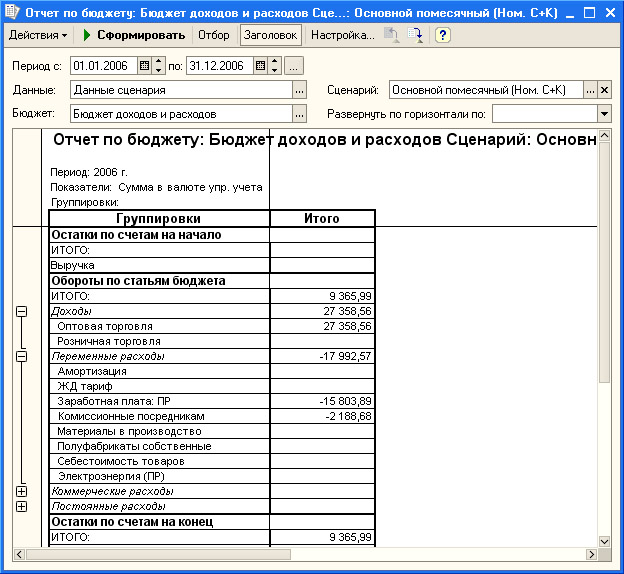Click the save settings icon in toolbar
Image resolution: width=624 pixels, height=574 pixels.
(x=415, y=35)
